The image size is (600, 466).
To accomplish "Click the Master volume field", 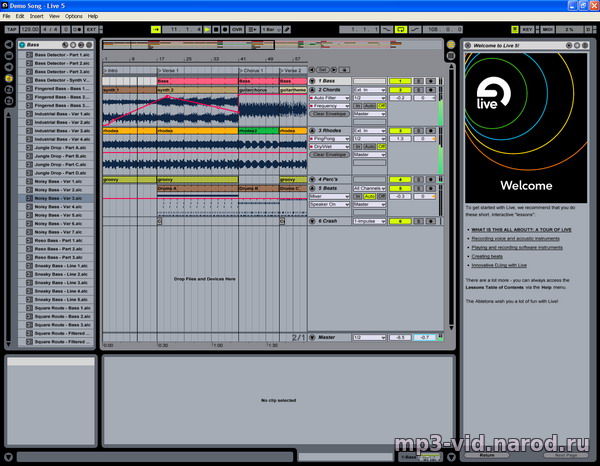I will 400,337.
